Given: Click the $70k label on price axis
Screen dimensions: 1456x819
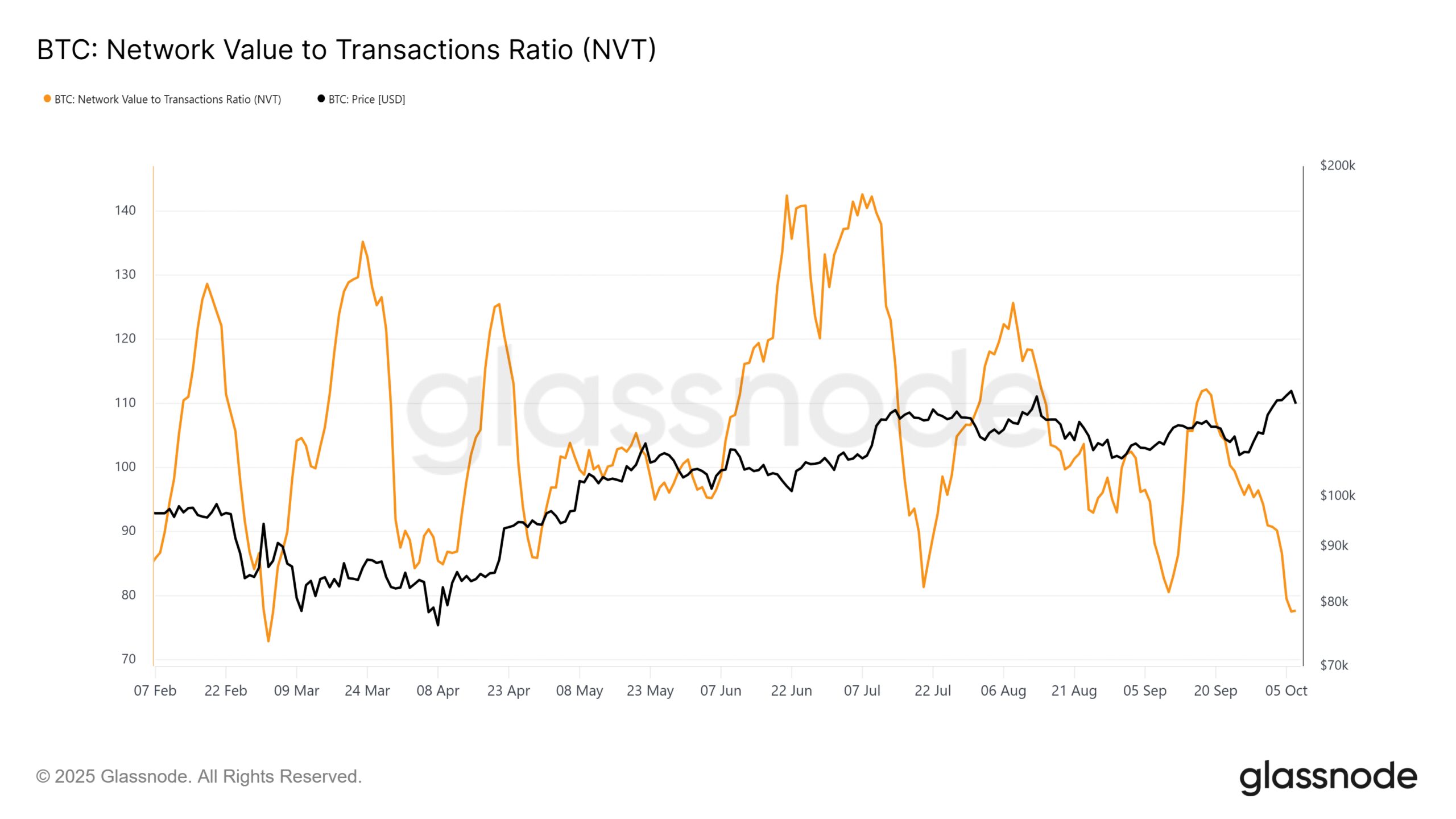Looking at the screenshot, I should pyautogui.click(x=1334, y=665).
